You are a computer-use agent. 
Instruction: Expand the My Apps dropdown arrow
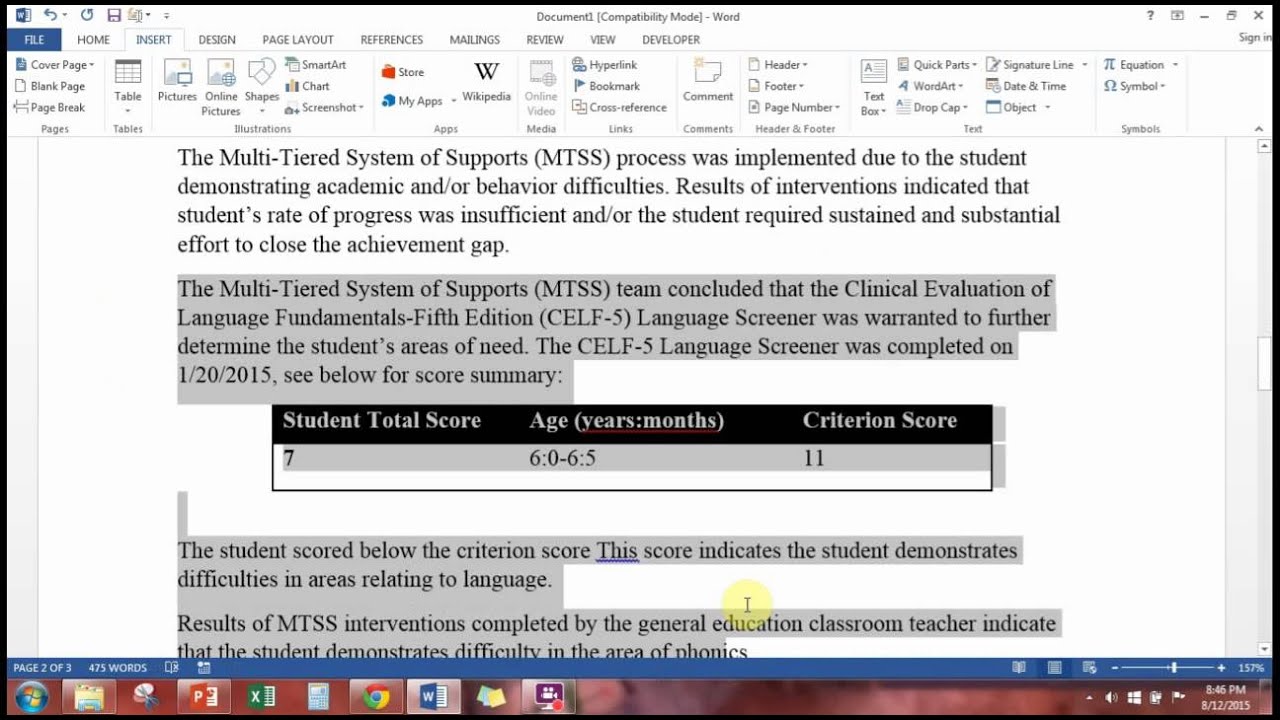(453, 101)
